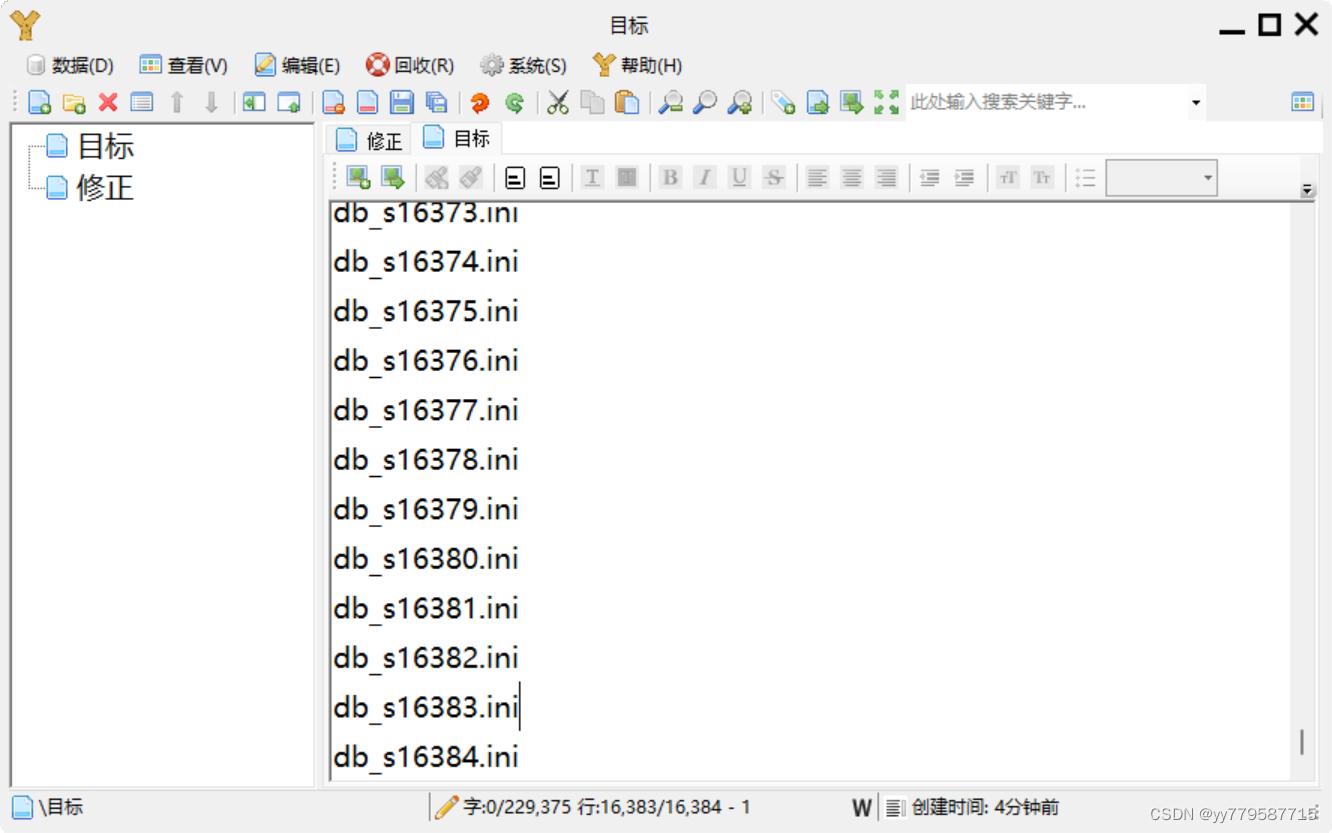The width and height of the screenshot is (1332, 833).
Task: Click the layout grid icon at toolbar right
Action: pos(1302,102)
